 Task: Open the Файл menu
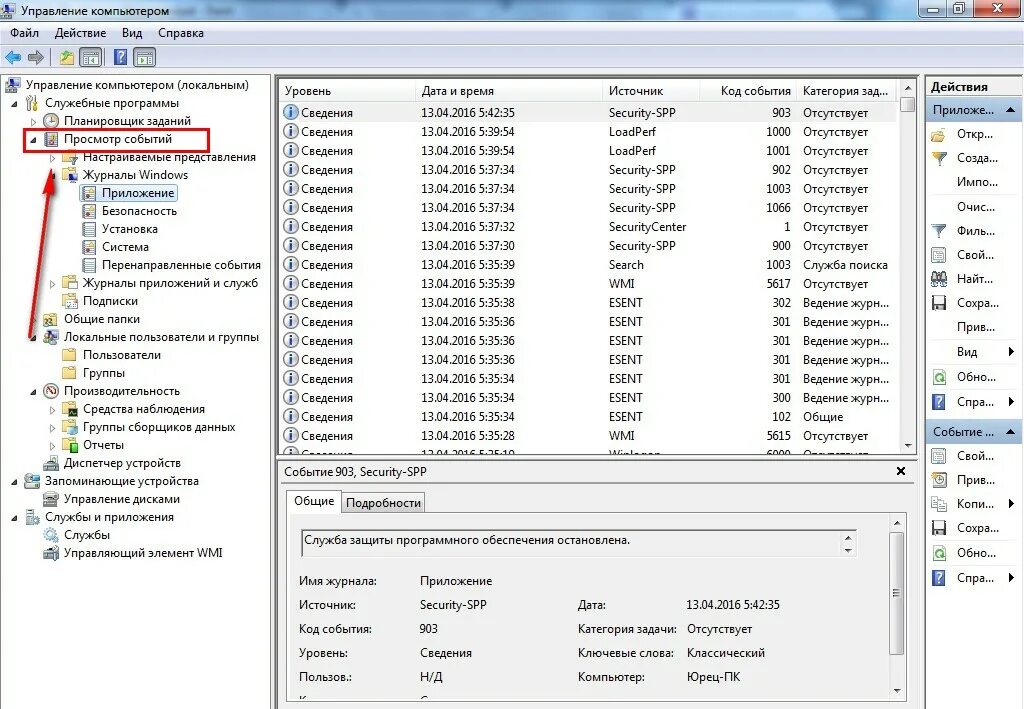click(x=24, y=33)
